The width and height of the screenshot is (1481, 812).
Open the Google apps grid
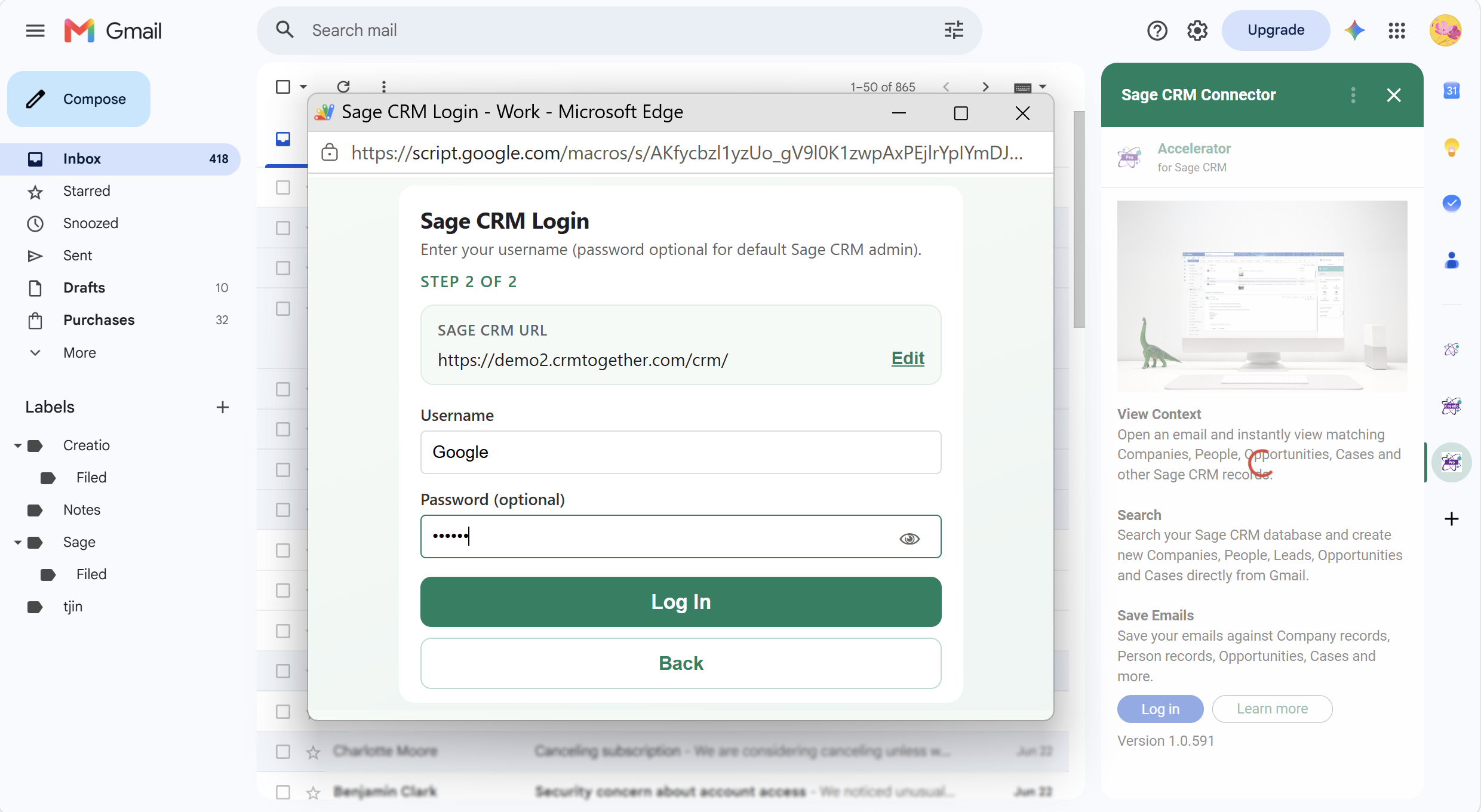tap(1397, 30)
